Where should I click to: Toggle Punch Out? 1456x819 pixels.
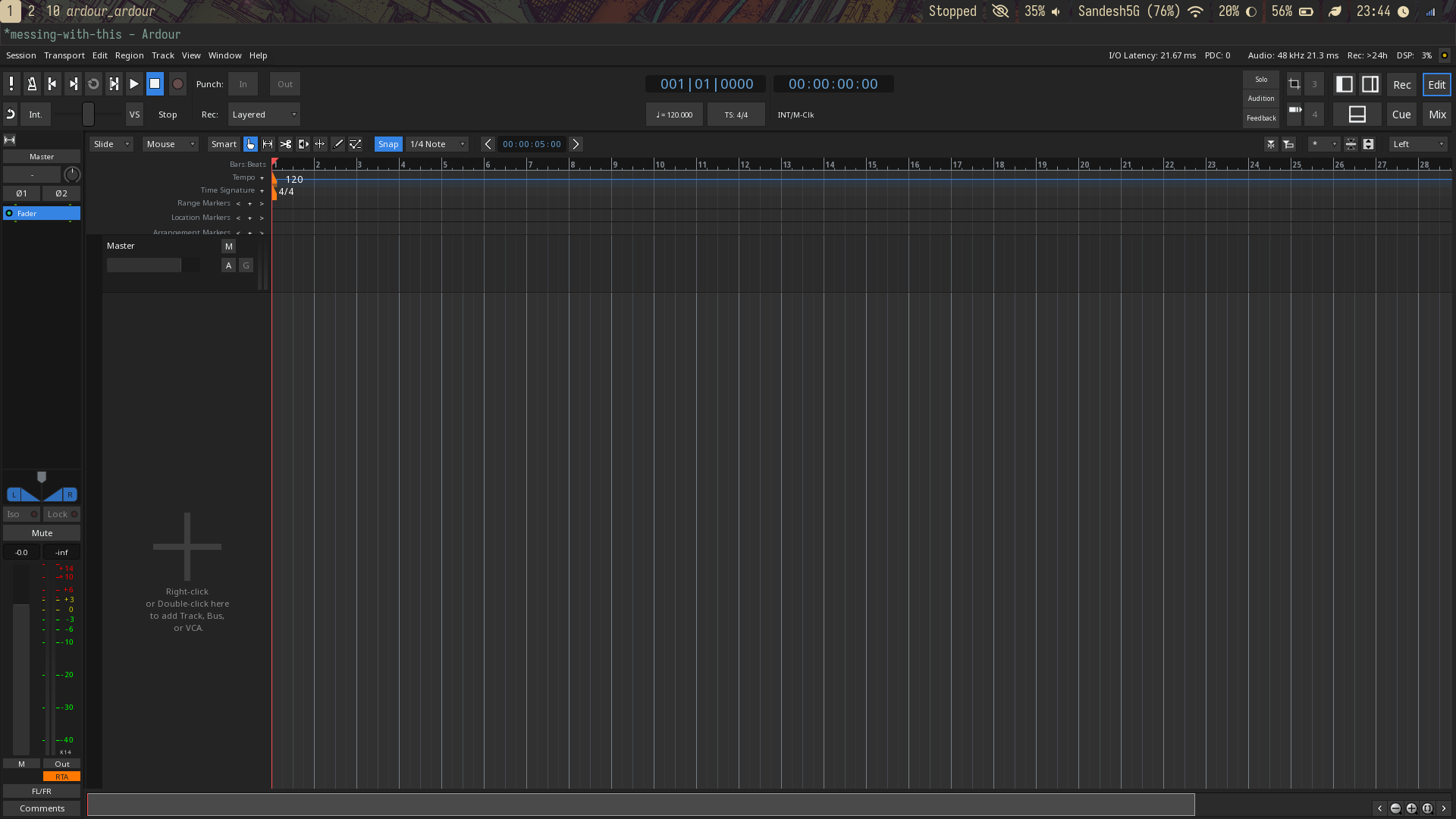[285, 84]
